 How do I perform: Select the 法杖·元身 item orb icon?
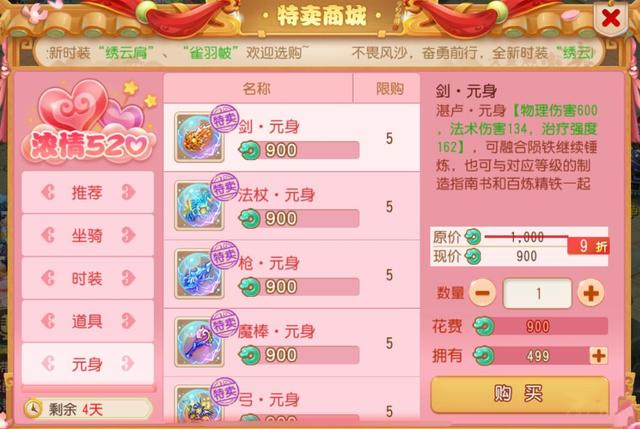[x=199, y=206]
